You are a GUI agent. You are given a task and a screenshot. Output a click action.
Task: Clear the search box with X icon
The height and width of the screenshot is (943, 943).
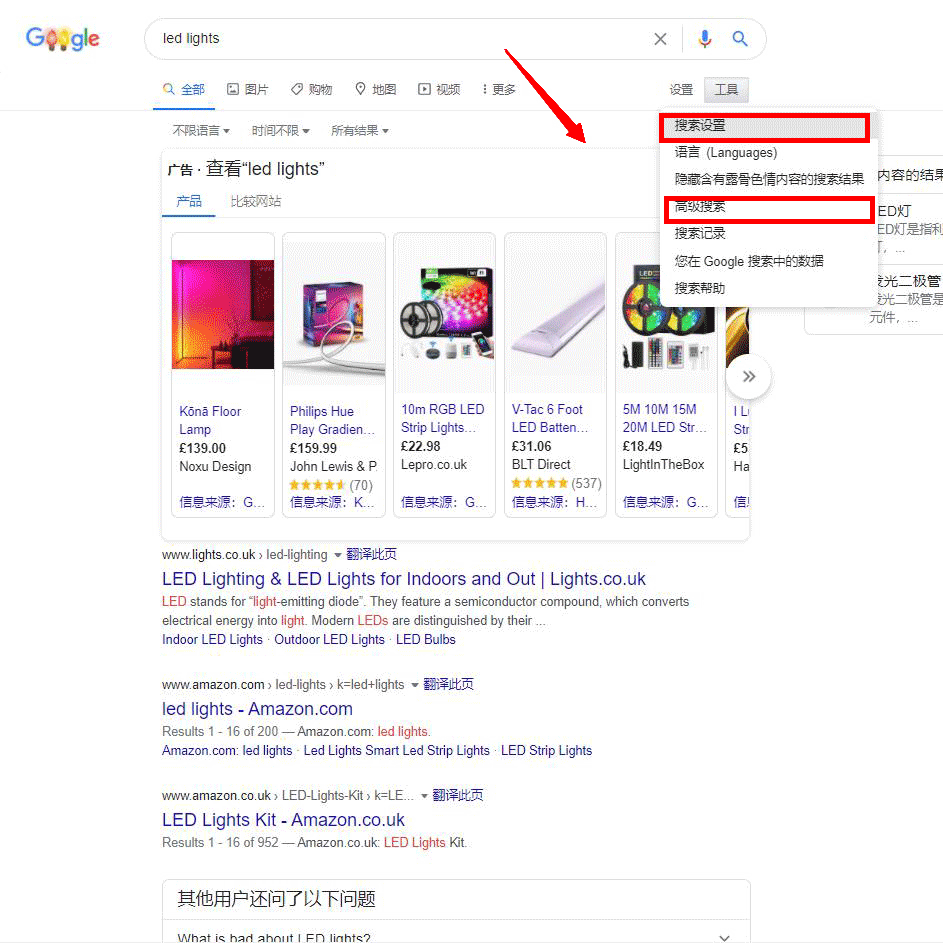(660, 39)
